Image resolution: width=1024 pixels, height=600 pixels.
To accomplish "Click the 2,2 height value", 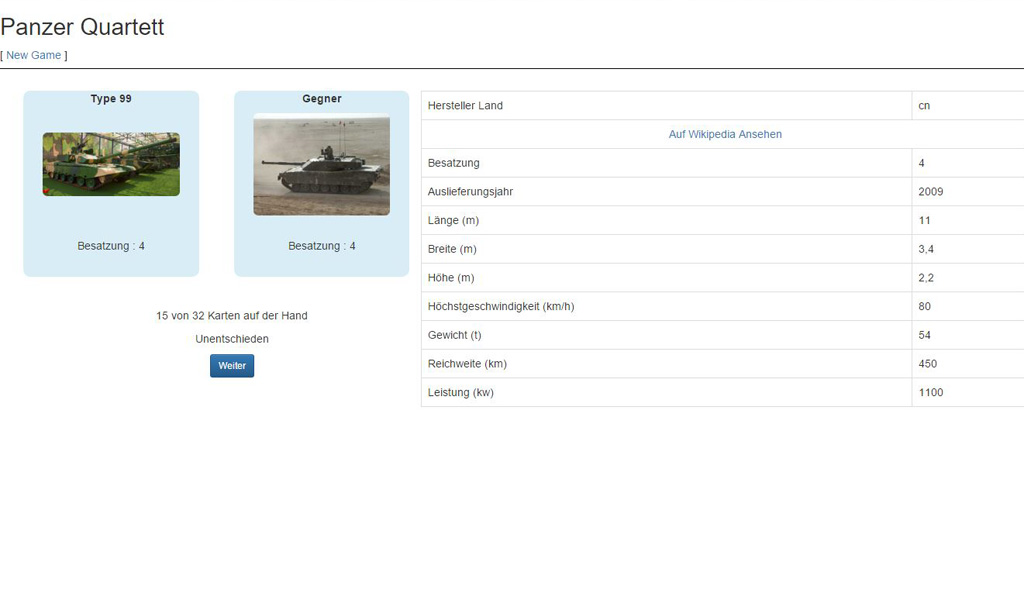I will pyautogui.click(x=926, y=278).
